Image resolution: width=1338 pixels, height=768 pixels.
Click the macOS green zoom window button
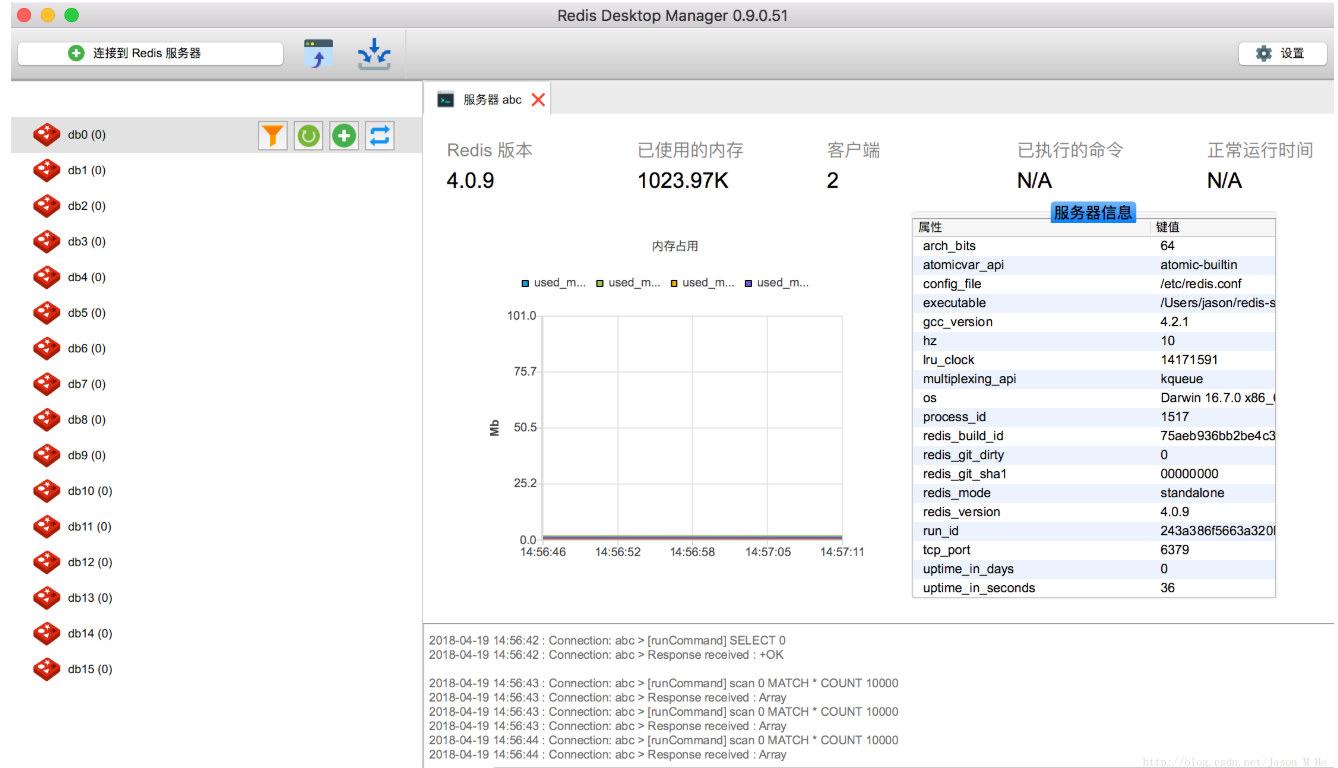tap(71, 15)
